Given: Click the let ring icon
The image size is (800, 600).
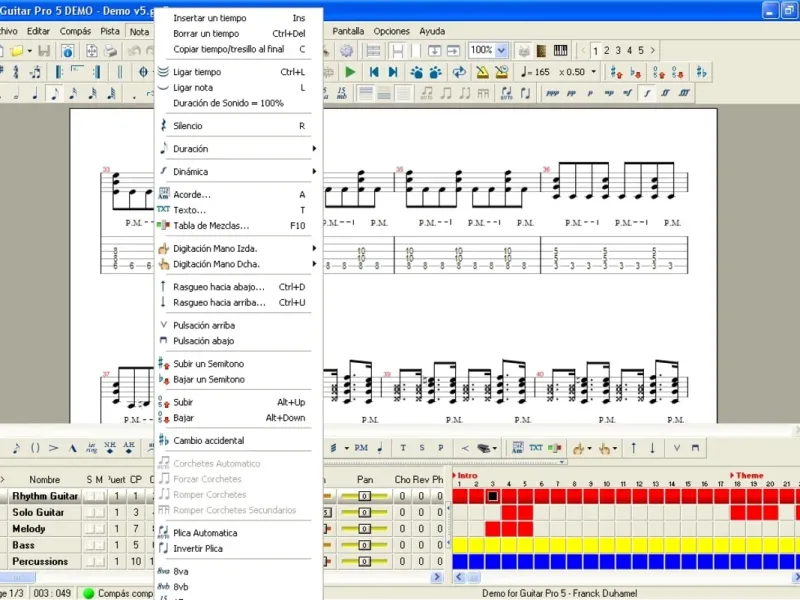Looking at the screenshot, I should [91, 448].
